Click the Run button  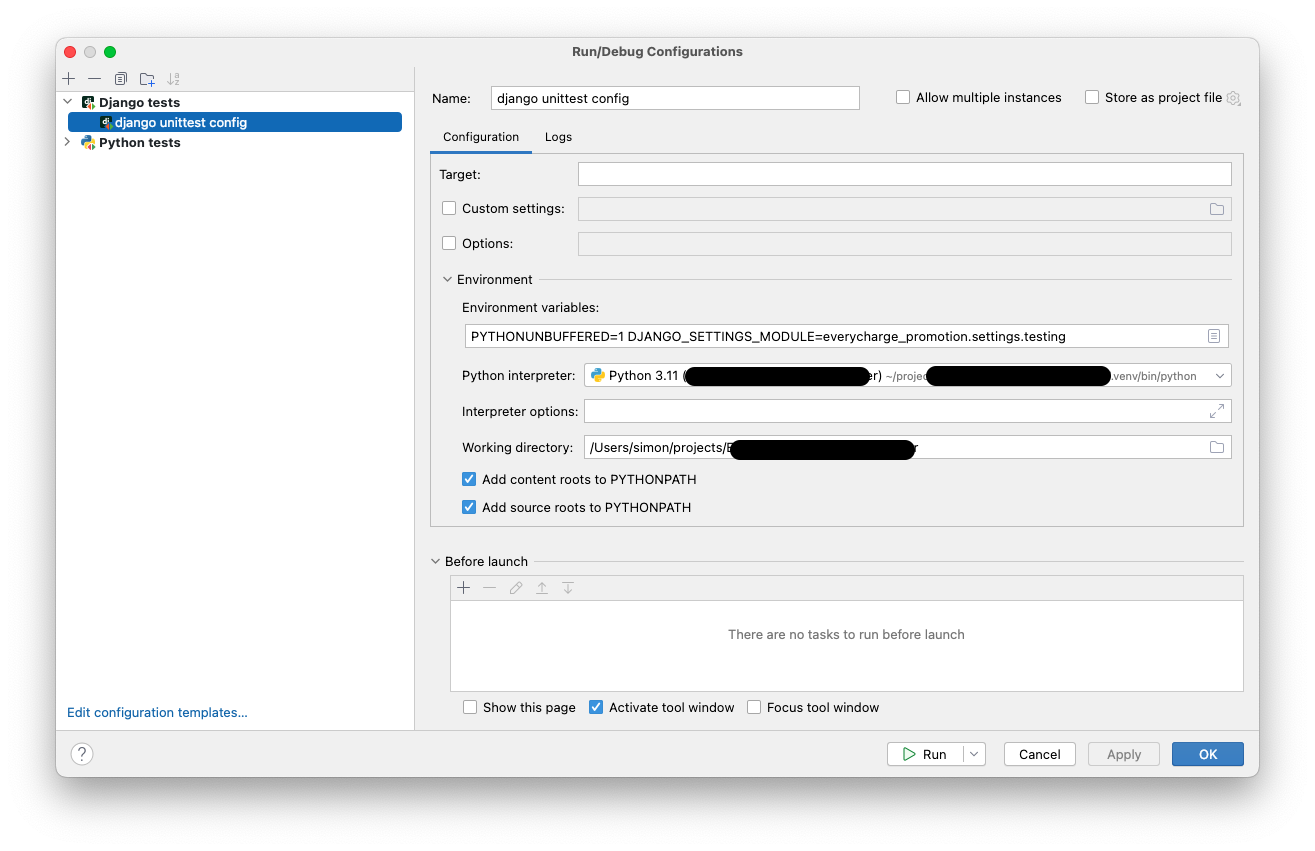(x=925, y=754)
